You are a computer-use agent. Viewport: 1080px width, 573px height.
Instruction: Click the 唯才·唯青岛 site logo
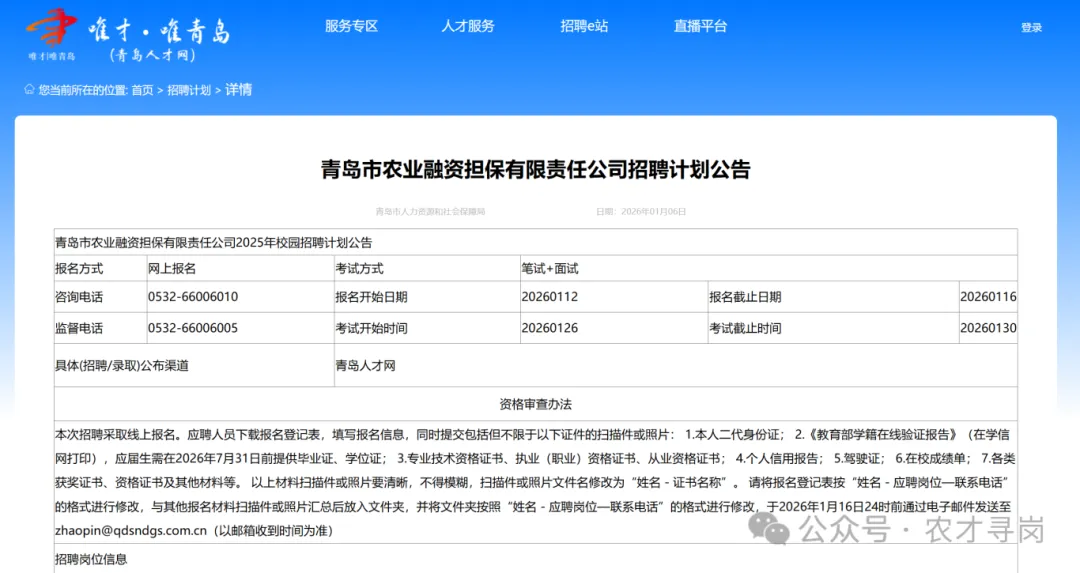[127, 36]
